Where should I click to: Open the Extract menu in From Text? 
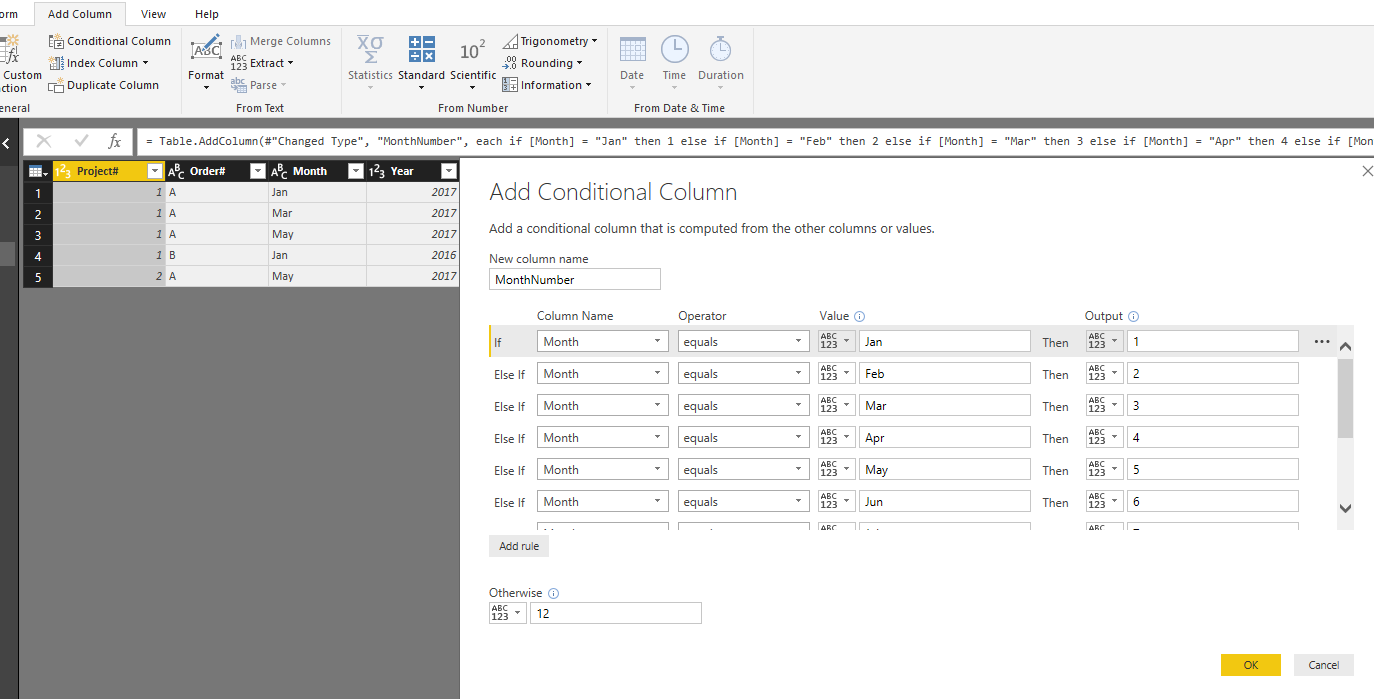pos(262,63)
